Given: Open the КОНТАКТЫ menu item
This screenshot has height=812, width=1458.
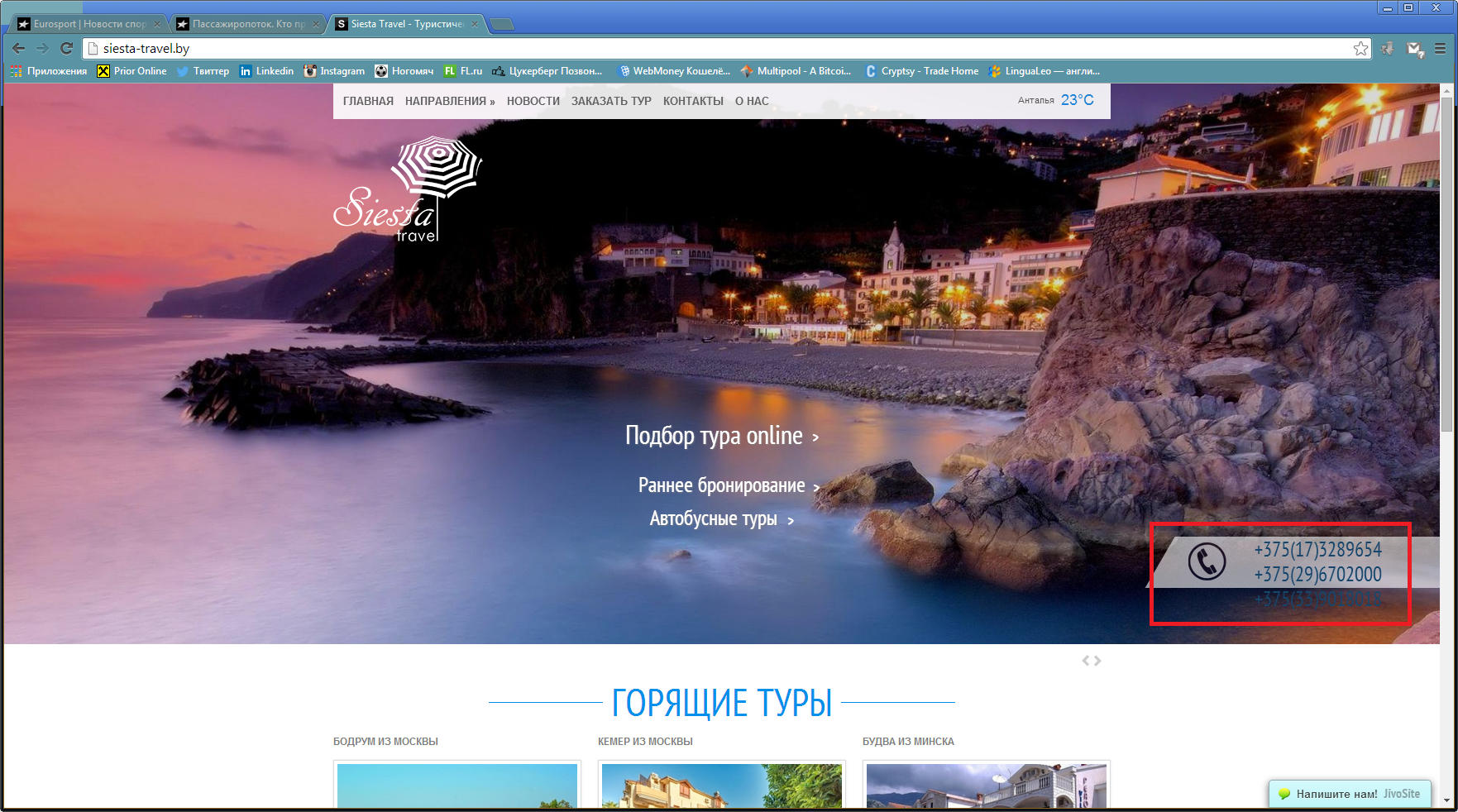Looking at the screenshot, I should click(693, 101).
